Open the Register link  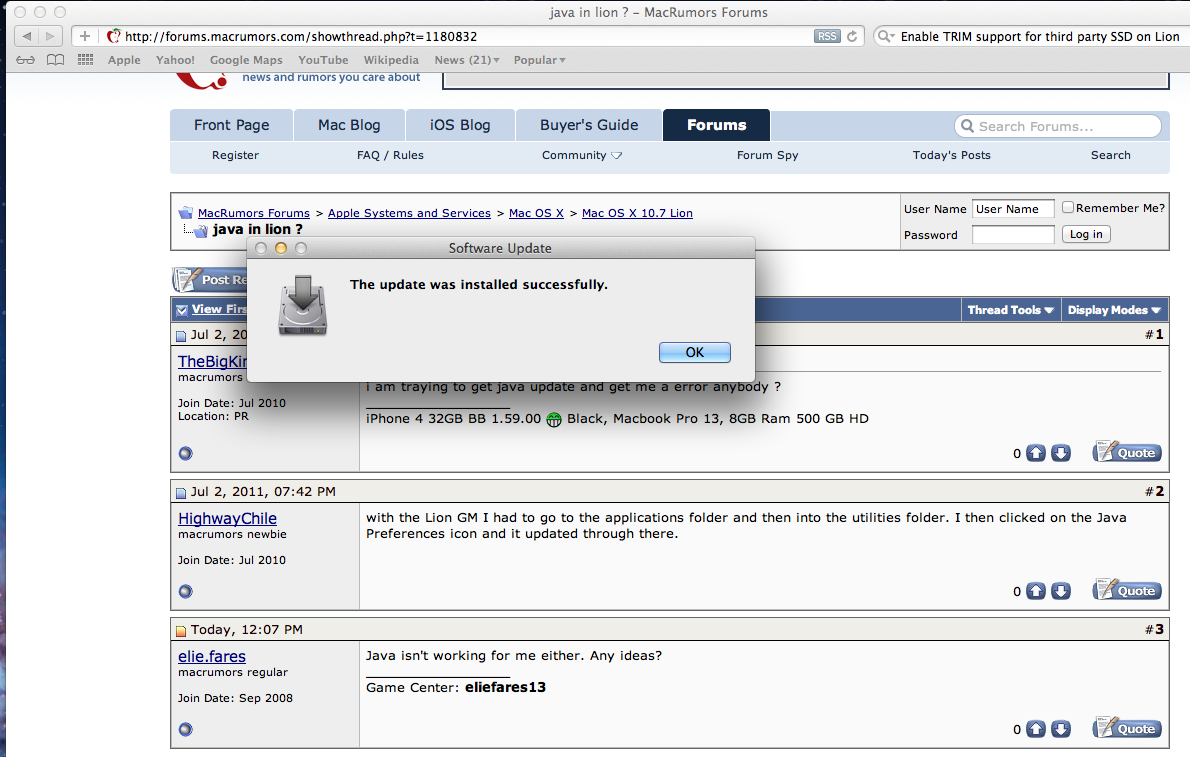point(235,155)
